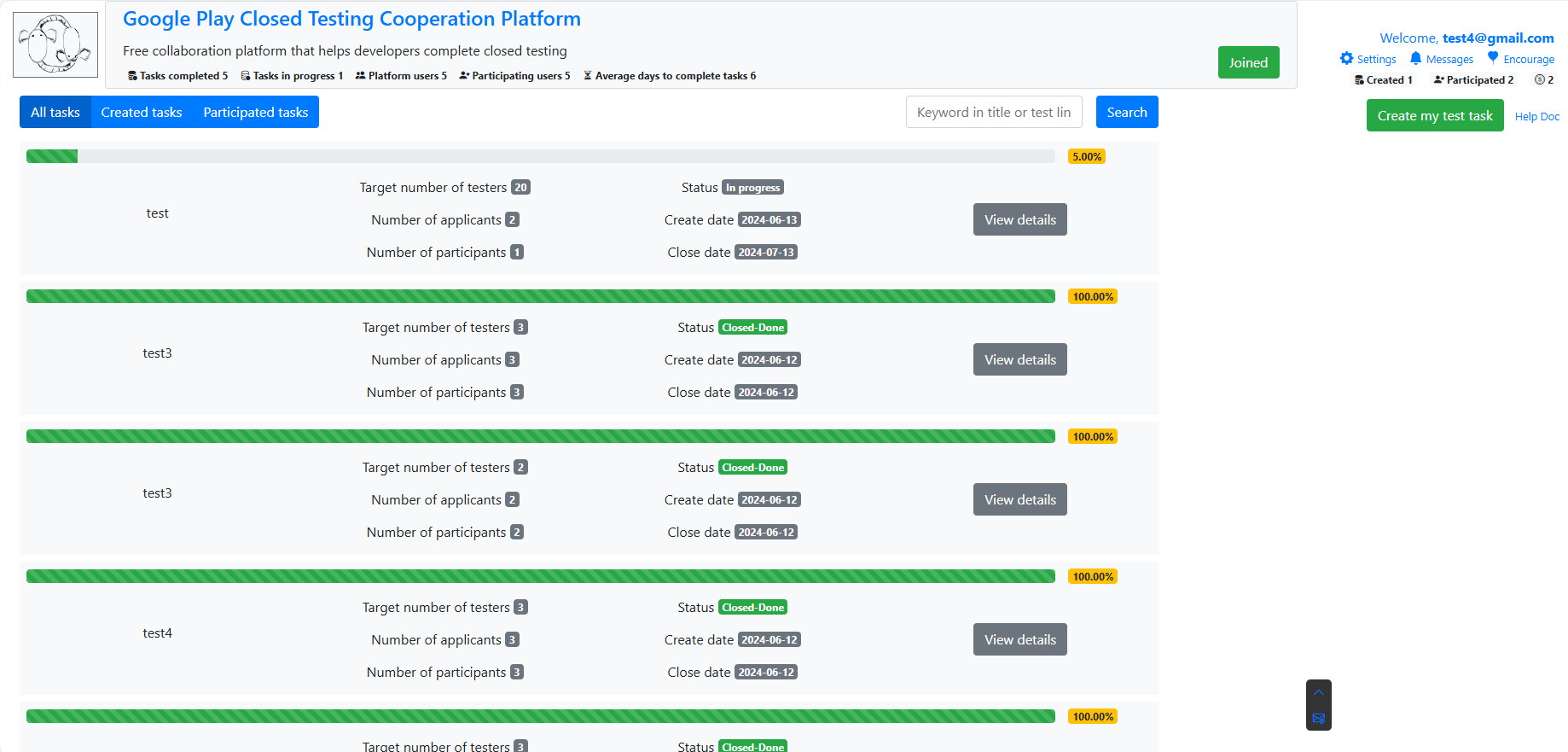
Task: Open the Settings link
Action: [1377, 59]
